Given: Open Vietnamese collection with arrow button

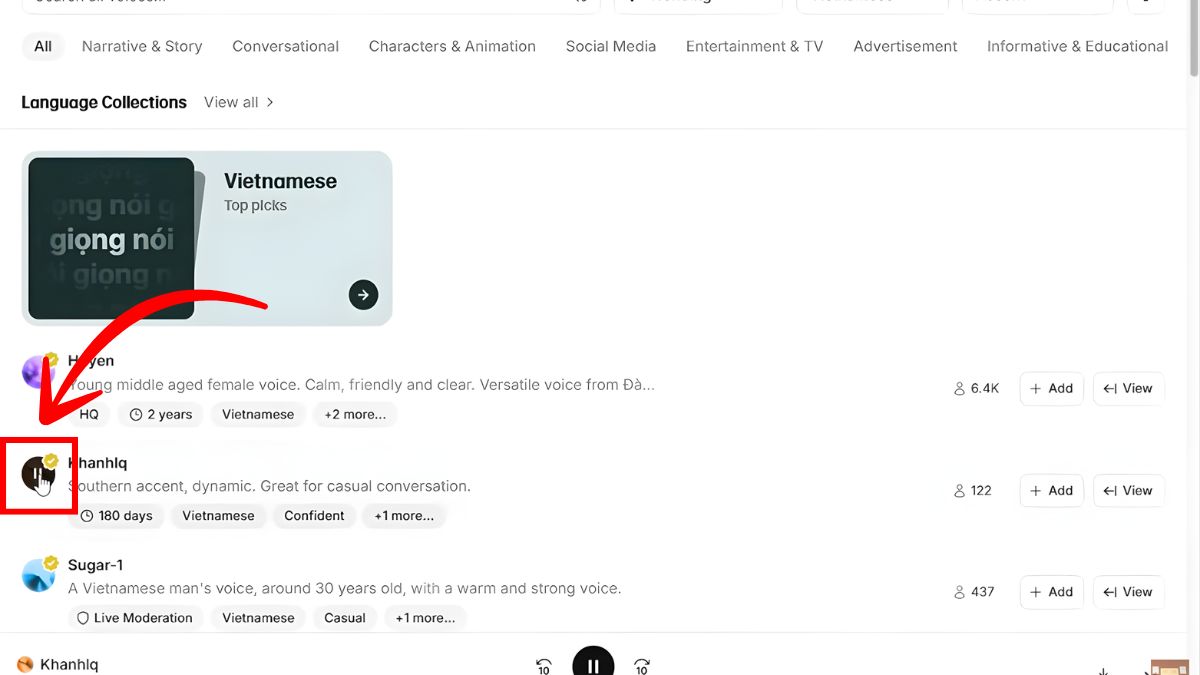Looking at the screenshot, I should click(363, 295).
